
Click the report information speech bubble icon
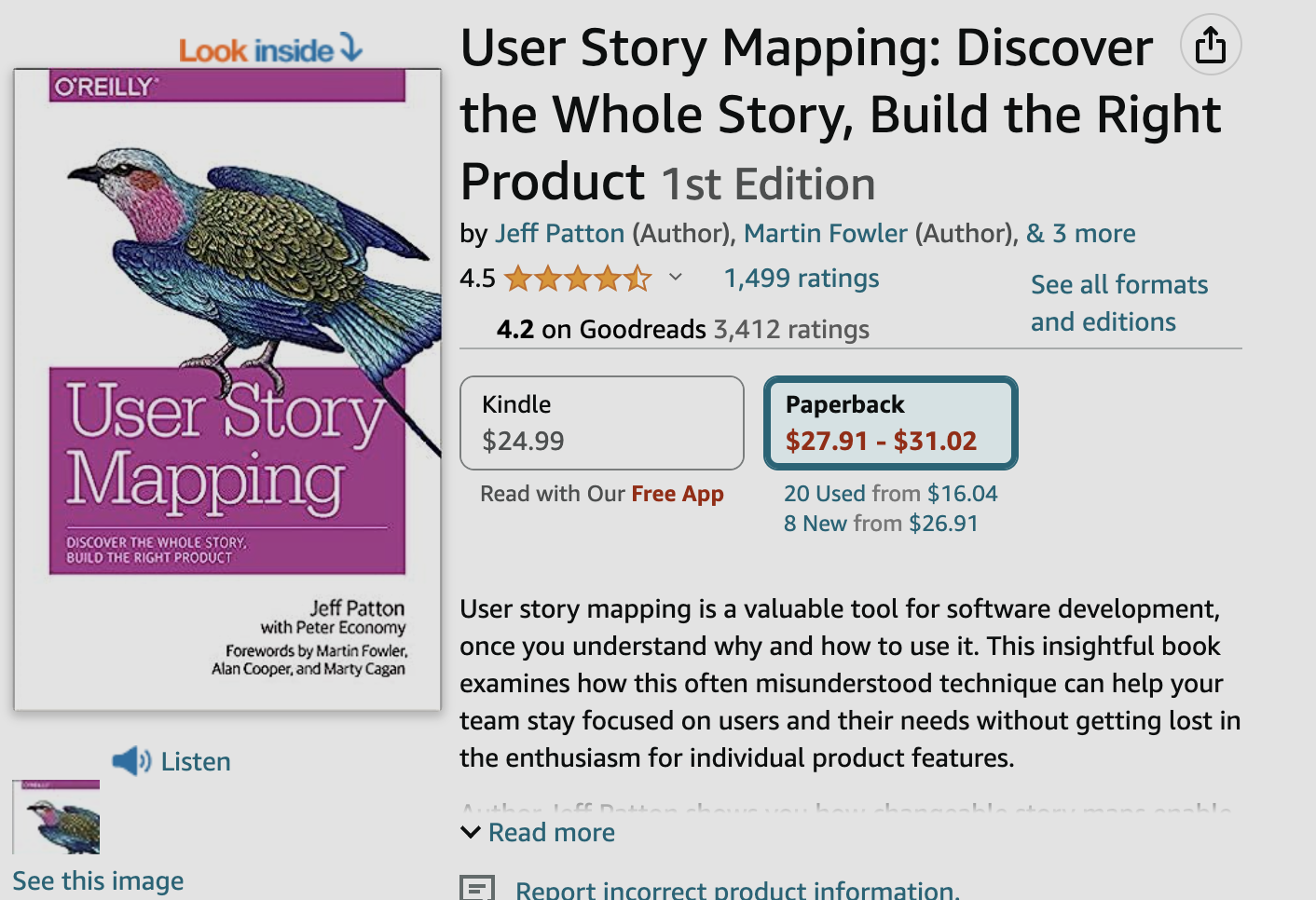(x=477, y=889)
